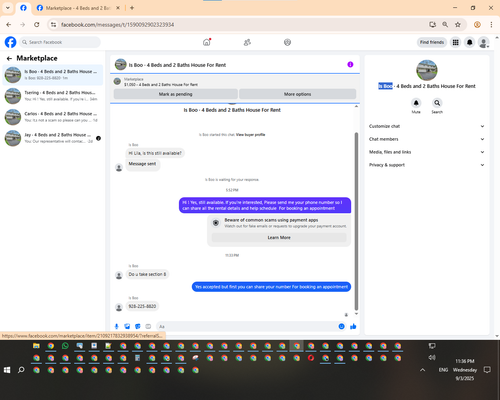Open Jay conversation in list
Image resolution: width=500 pixels, height=400 pixels.
point(53,138)
